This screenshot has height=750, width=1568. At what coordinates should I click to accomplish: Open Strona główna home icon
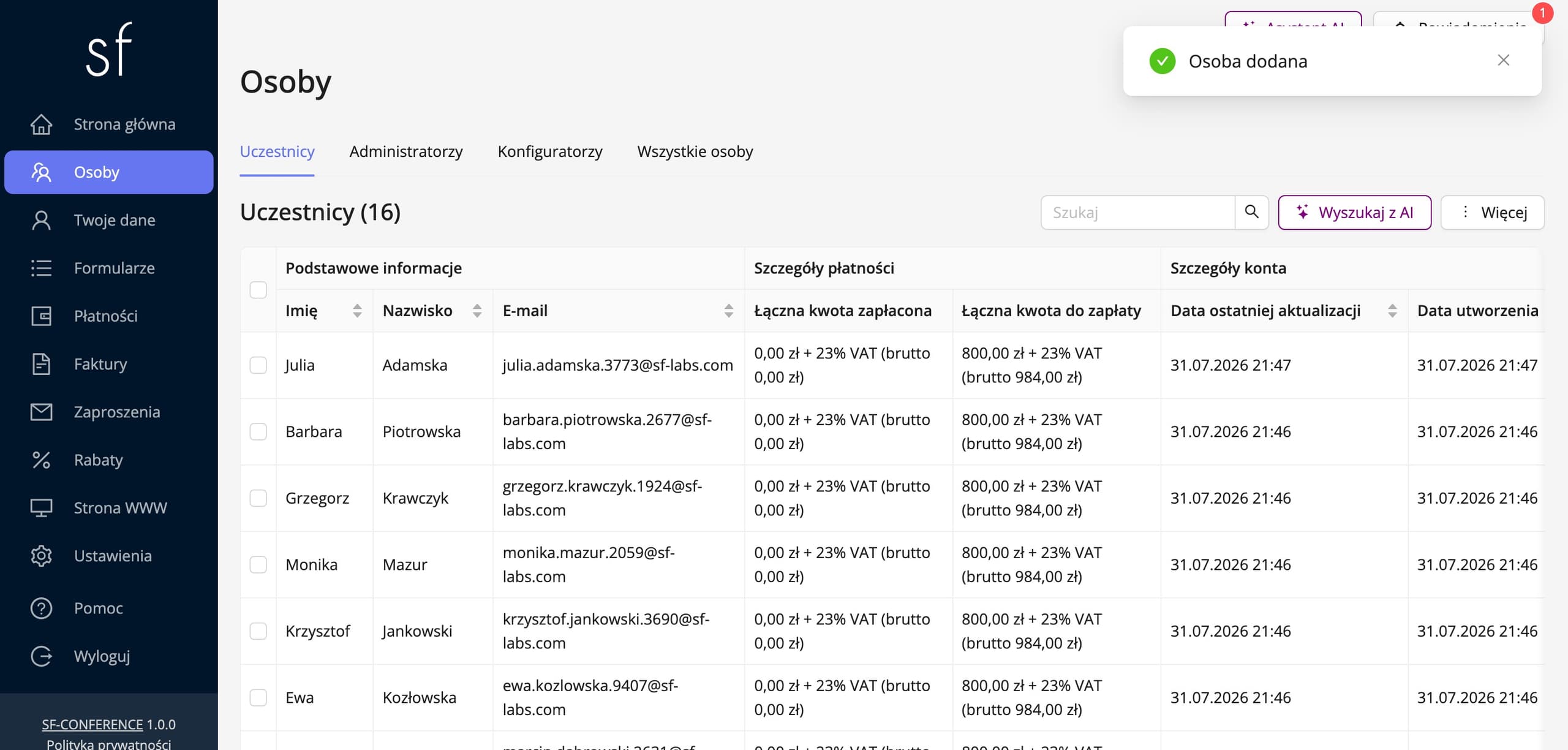pyautogui.click(x=41, y=124)
